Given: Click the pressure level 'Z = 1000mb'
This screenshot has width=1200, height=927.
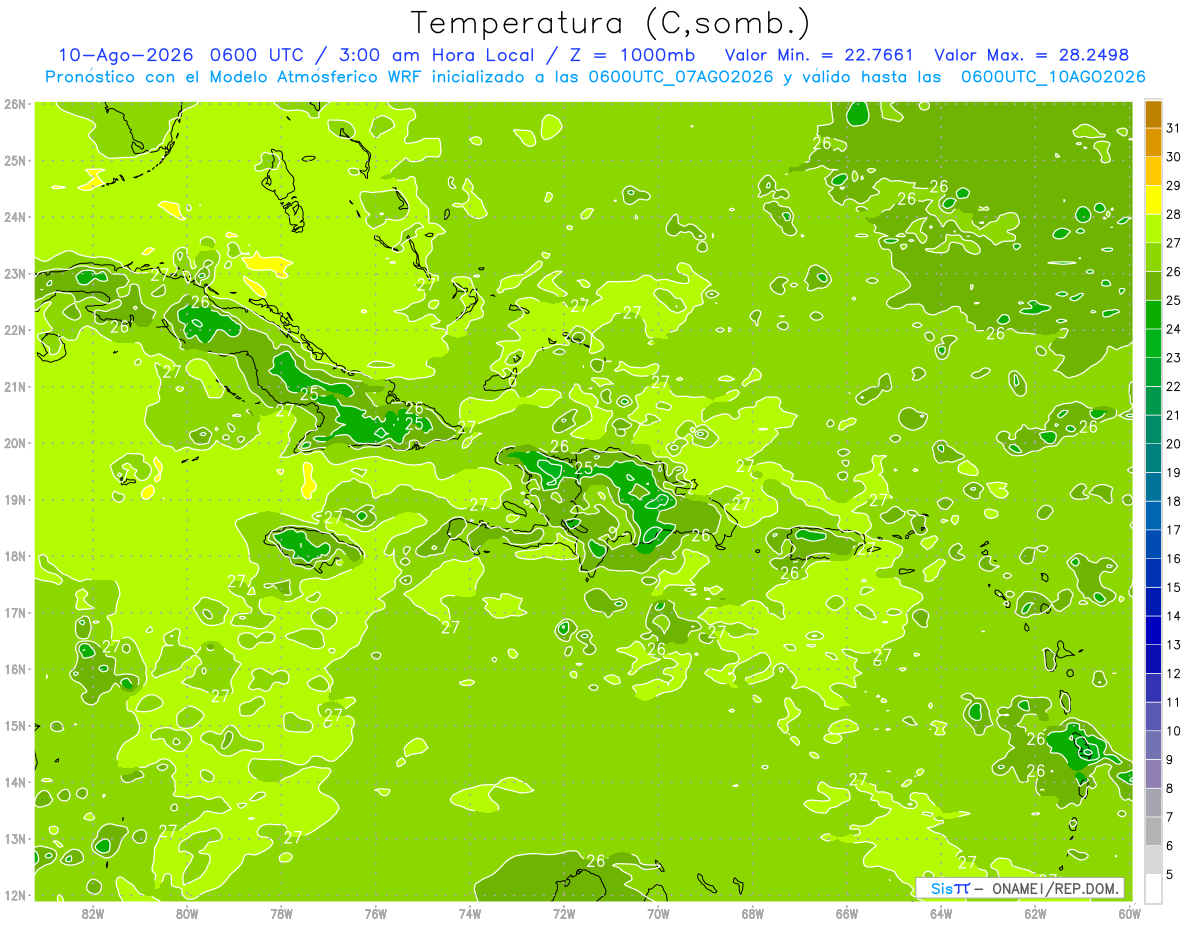Looking at the screenshot, I should (632, 55).
